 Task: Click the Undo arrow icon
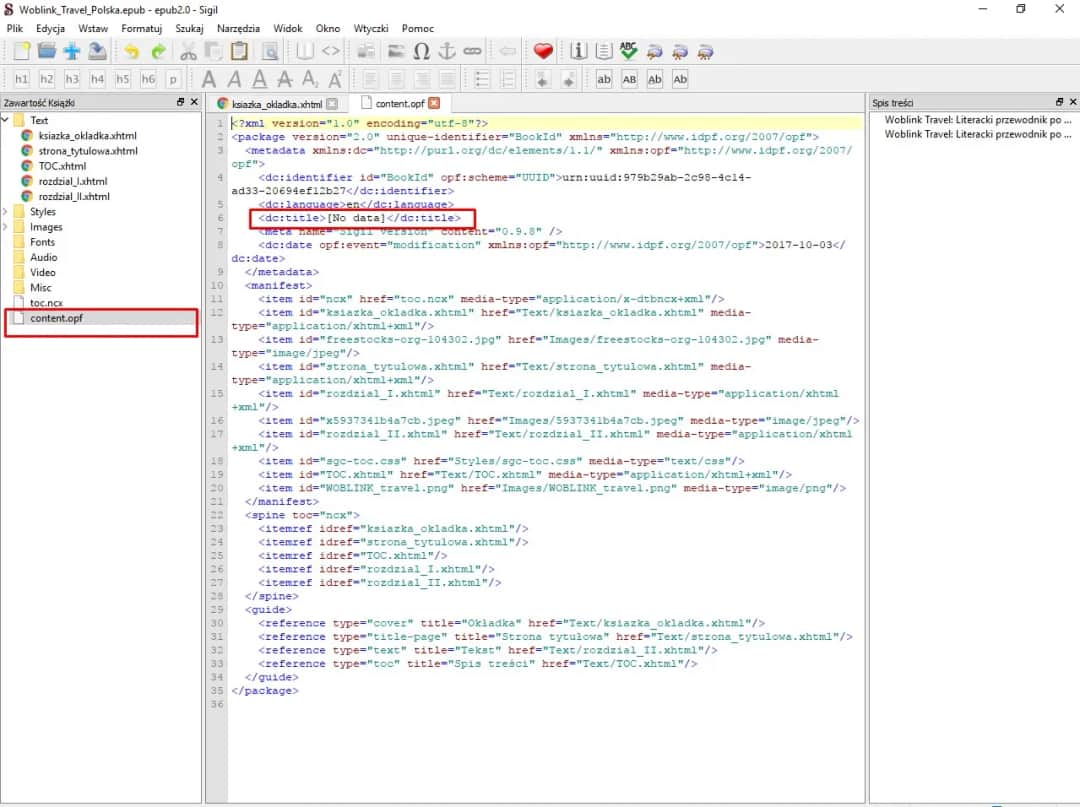click(x=132, y=51)
